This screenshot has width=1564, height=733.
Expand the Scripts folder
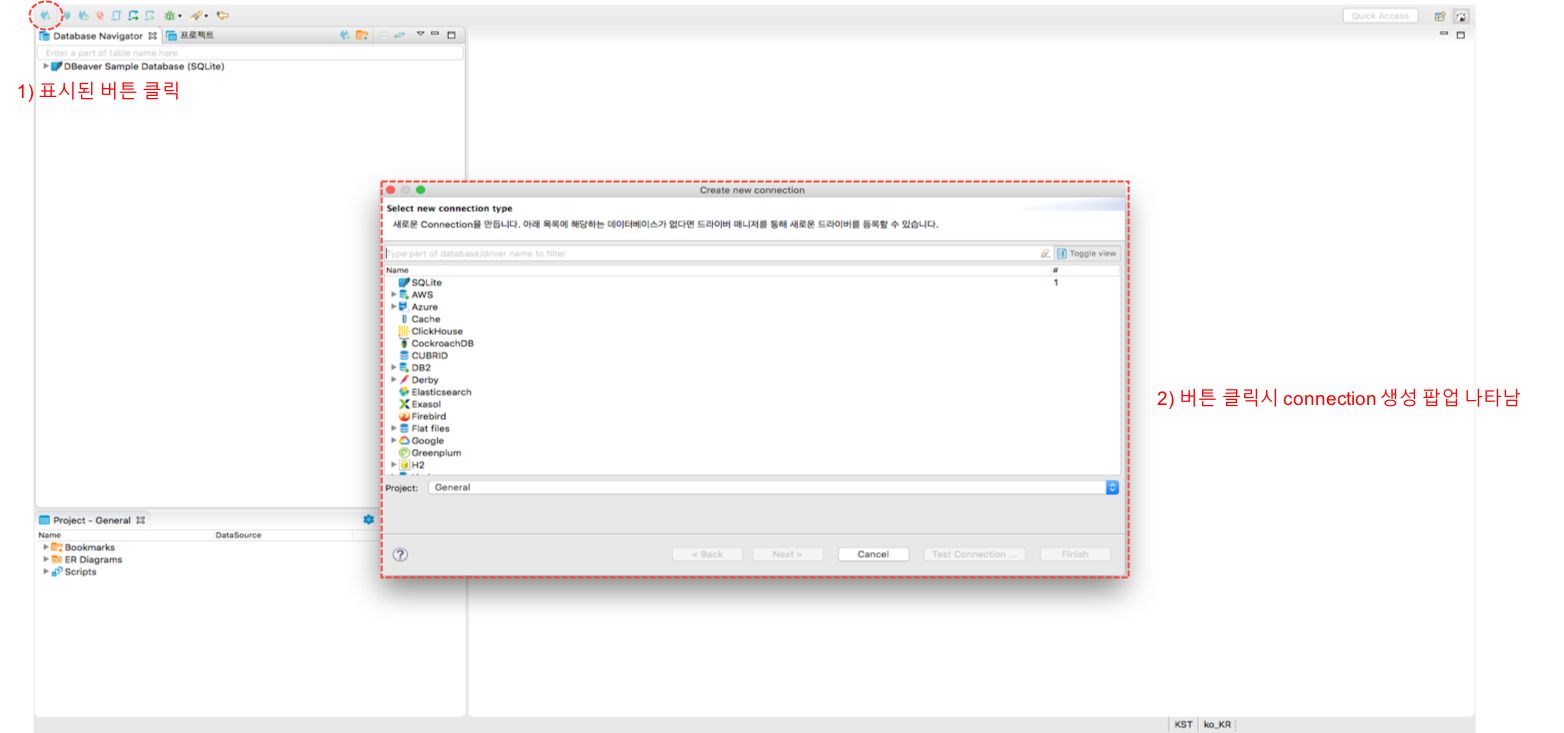point(46,571)
